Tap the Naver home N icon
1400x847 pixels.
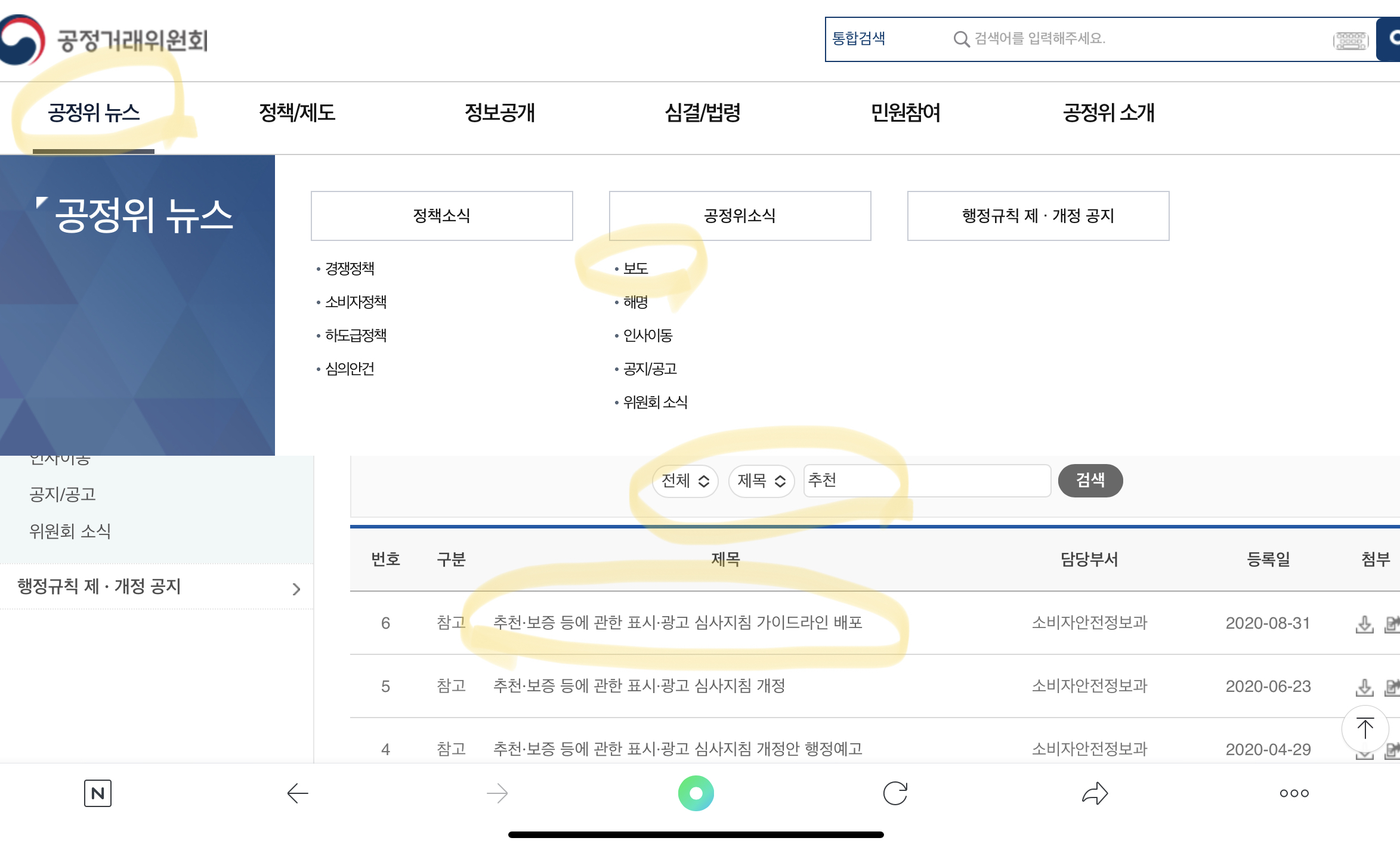click(x=98, y=793)
